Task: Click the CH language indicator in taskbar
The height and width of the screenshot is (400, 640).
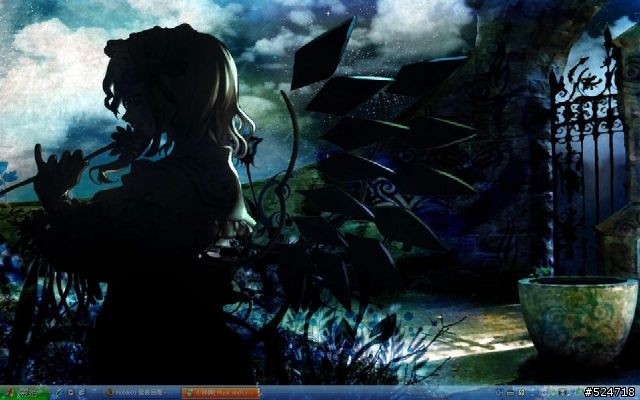Action: [499, 393]
